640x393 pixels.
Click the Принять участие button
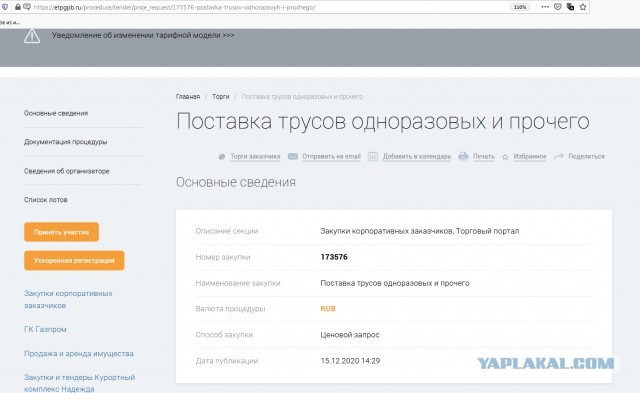pyautogui.click(x=61, y=232)
